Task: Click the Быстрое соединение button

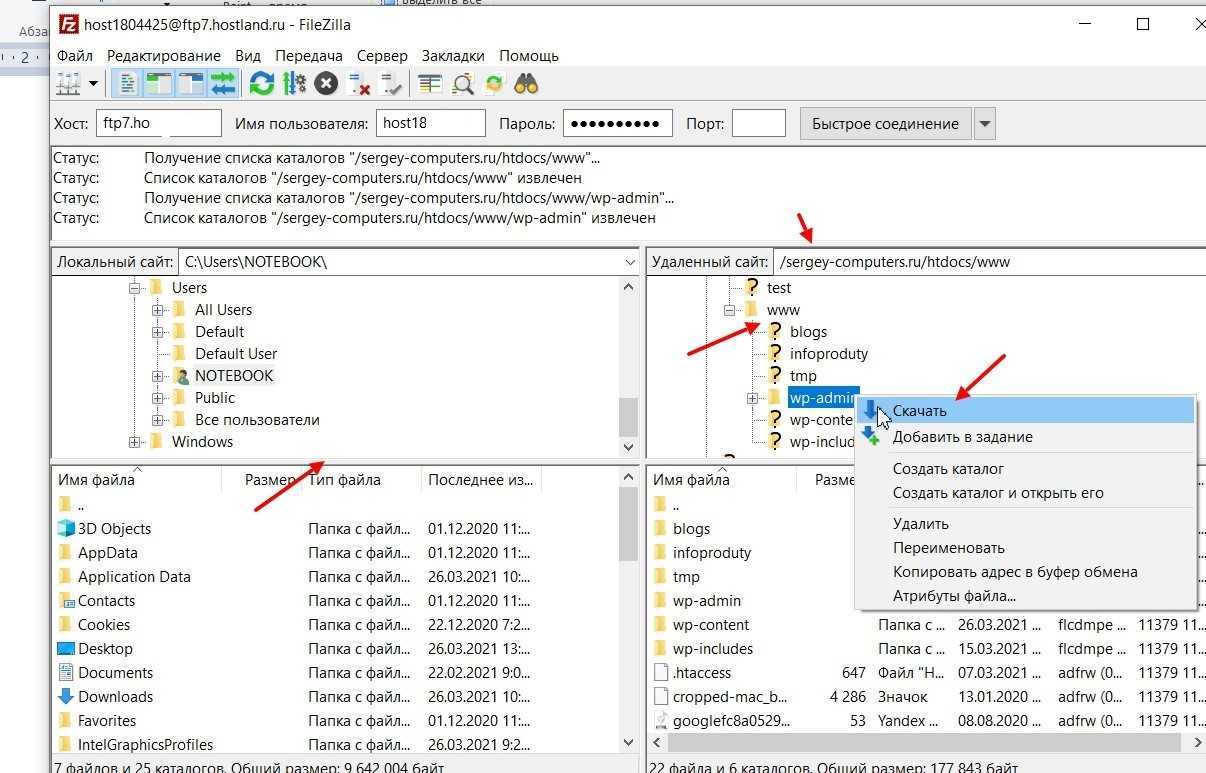Action: coord(884,124)
